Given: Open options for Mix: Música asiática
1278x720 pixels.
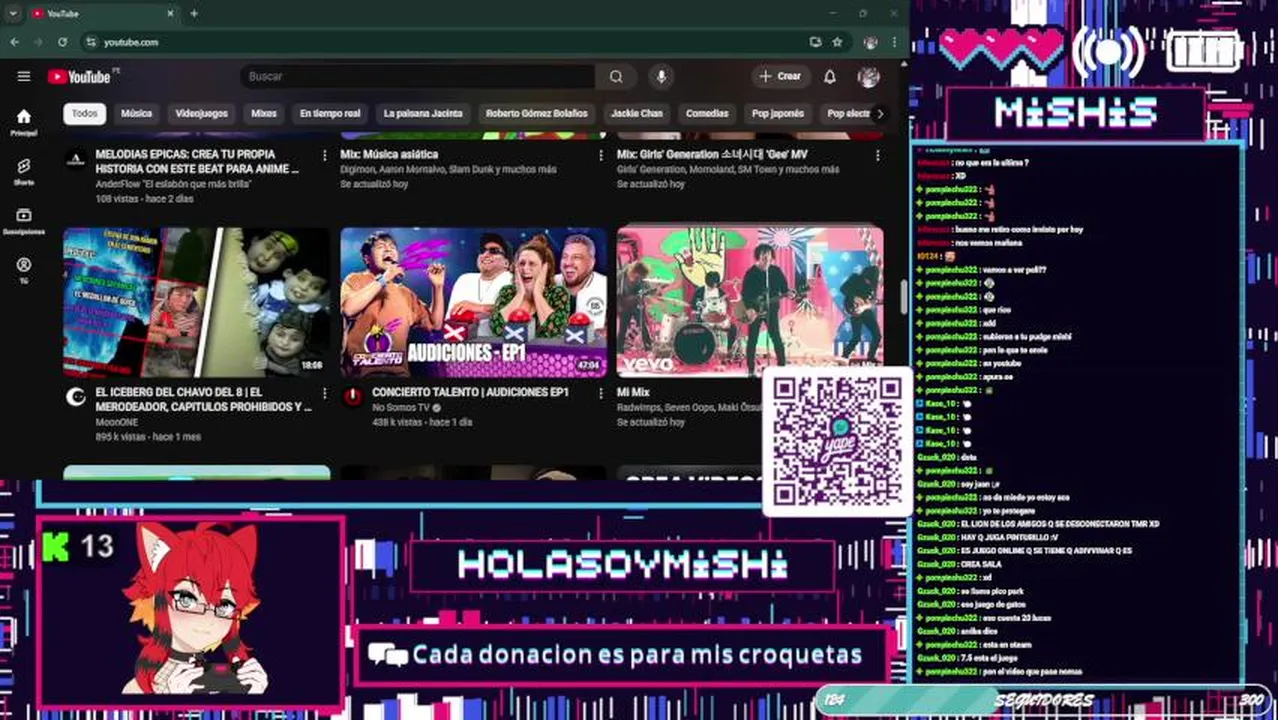Looking at the screenshot, I should 601,155.
